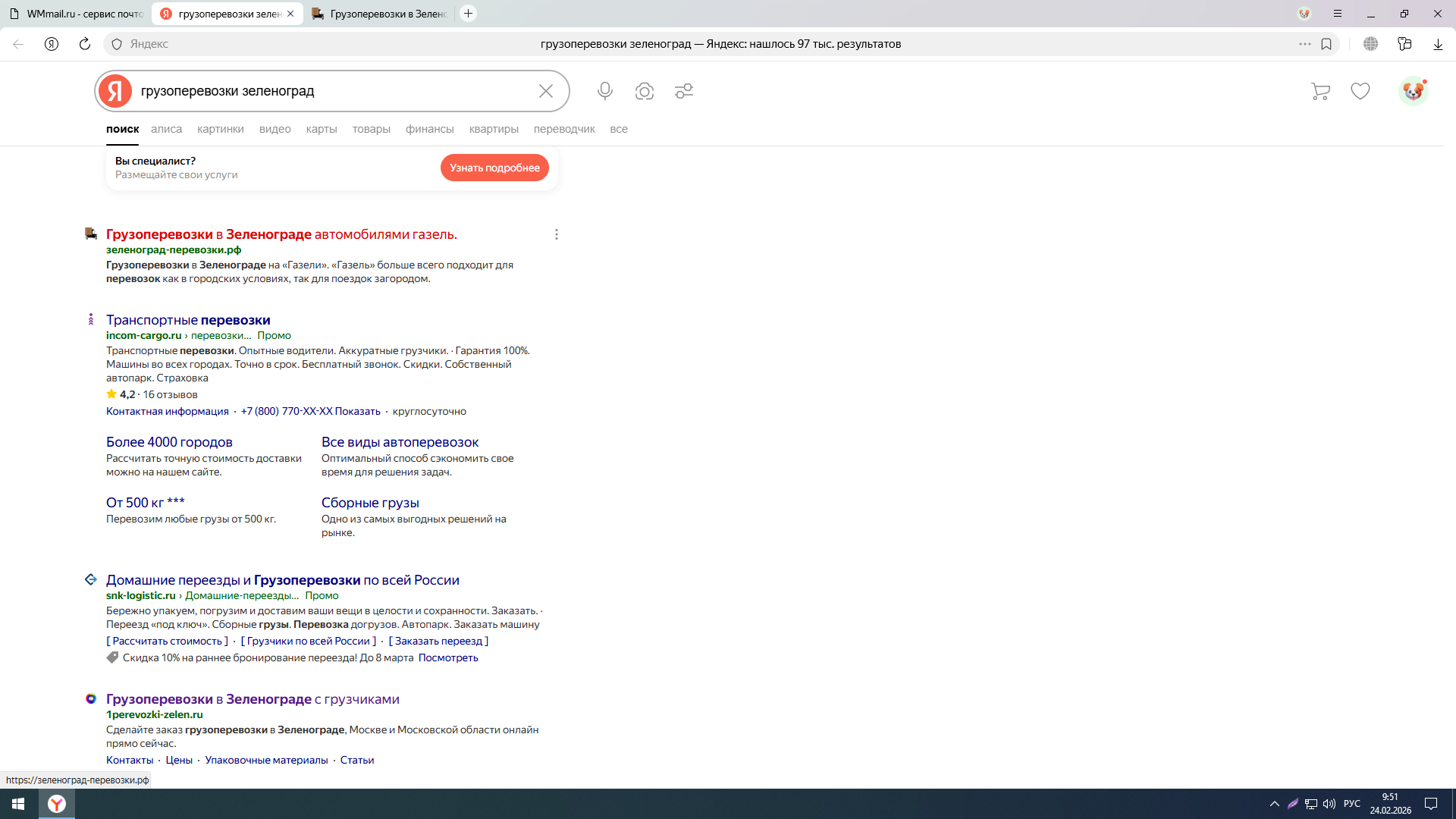Switch to the картинки search tab
This screenshot has width=1456, height=819.
click(x=220, y=129)
